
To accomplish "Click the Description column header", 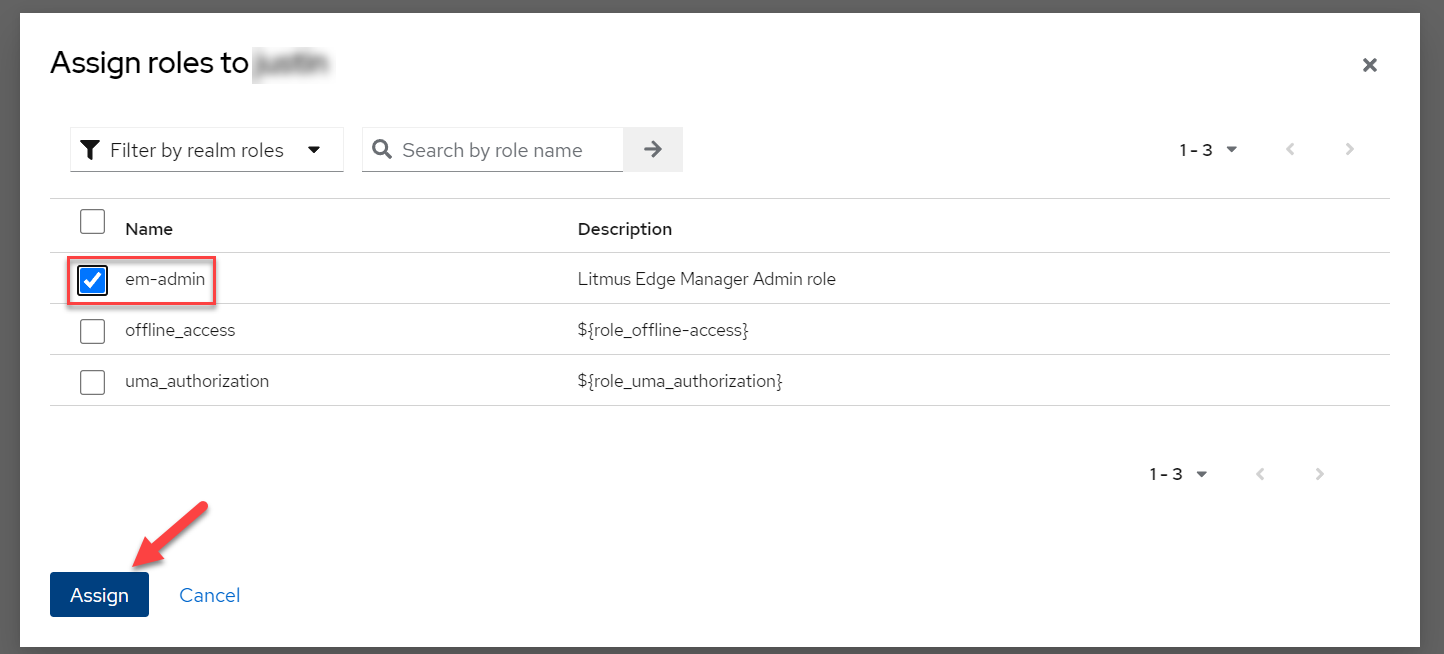I will tap(624, 229).
